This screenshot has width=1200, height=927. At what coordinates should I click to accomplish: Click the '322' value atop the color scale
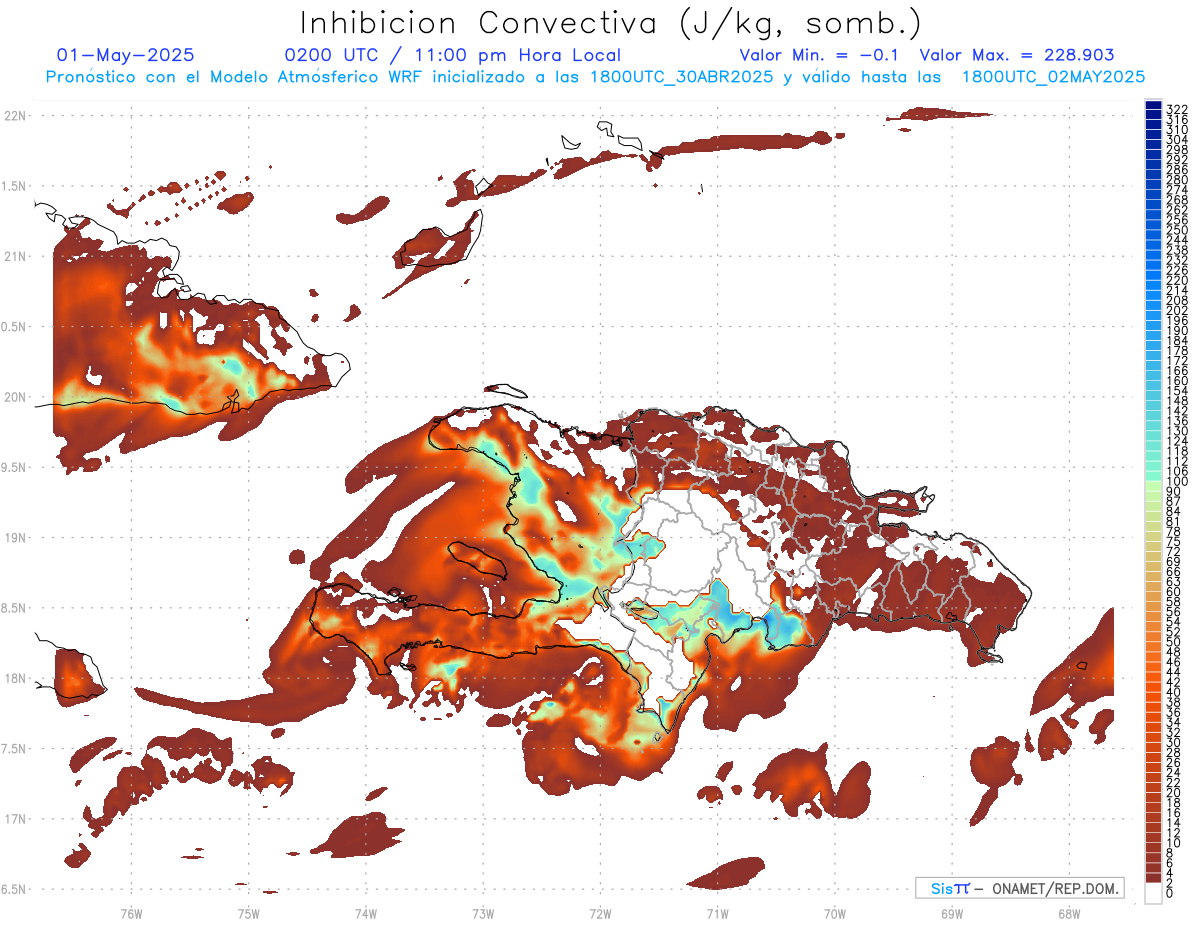tap(1176, 108)
